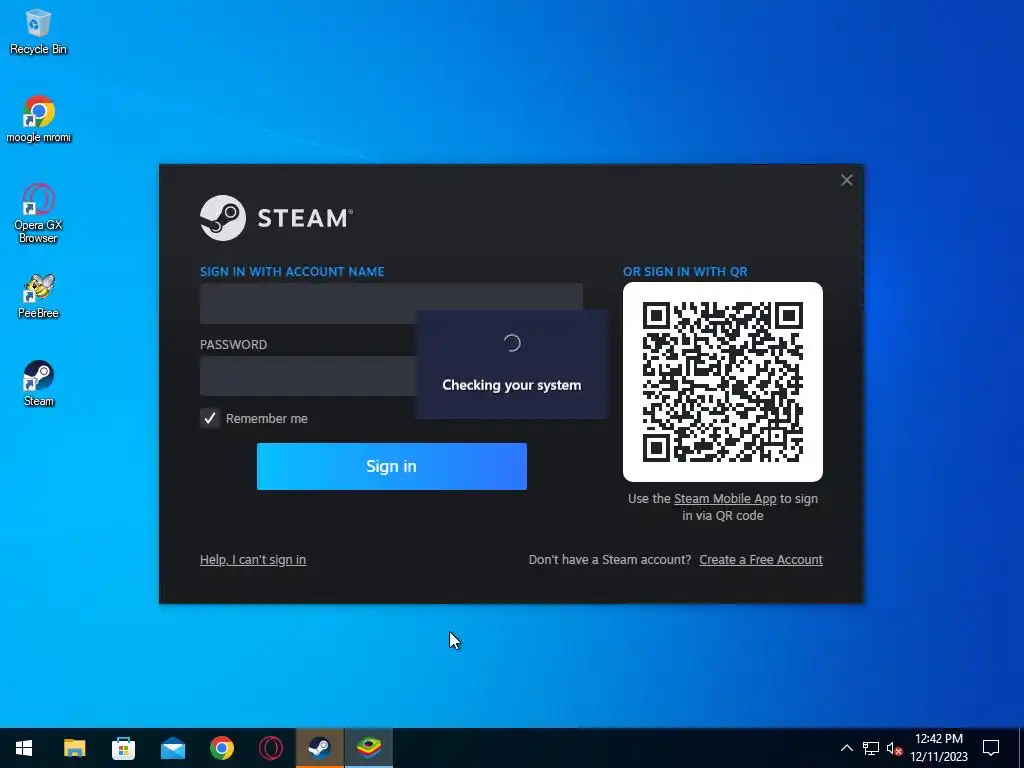
Task: Expand the hidden system tray icons
Action: coord(846,748)
